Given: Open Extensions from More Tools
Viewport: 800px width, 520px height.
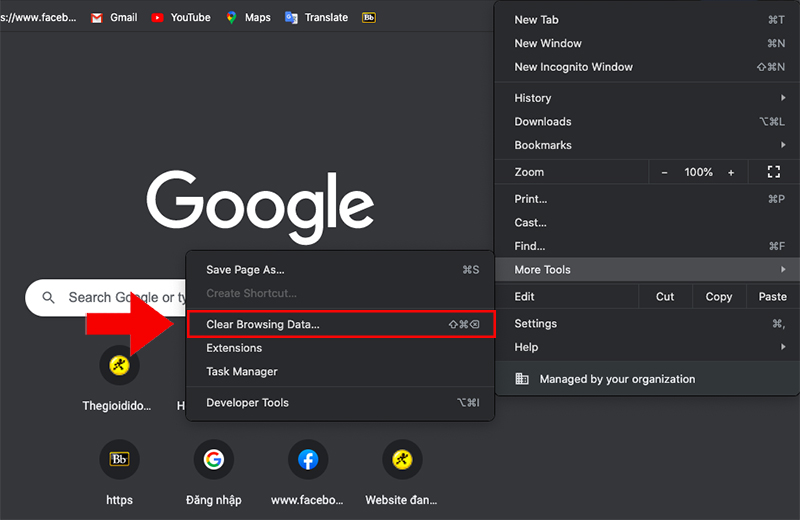Looking at the screenshot, I should (x=340, y=348).
